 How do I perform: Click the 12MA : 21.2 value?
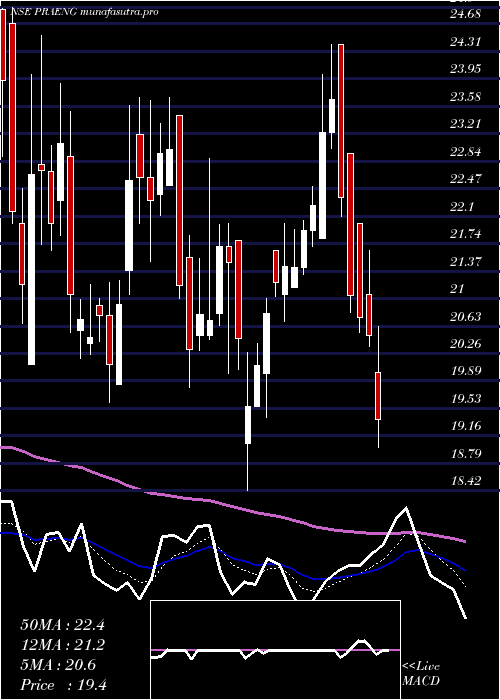pyautogui.click(x=63, y=645)
